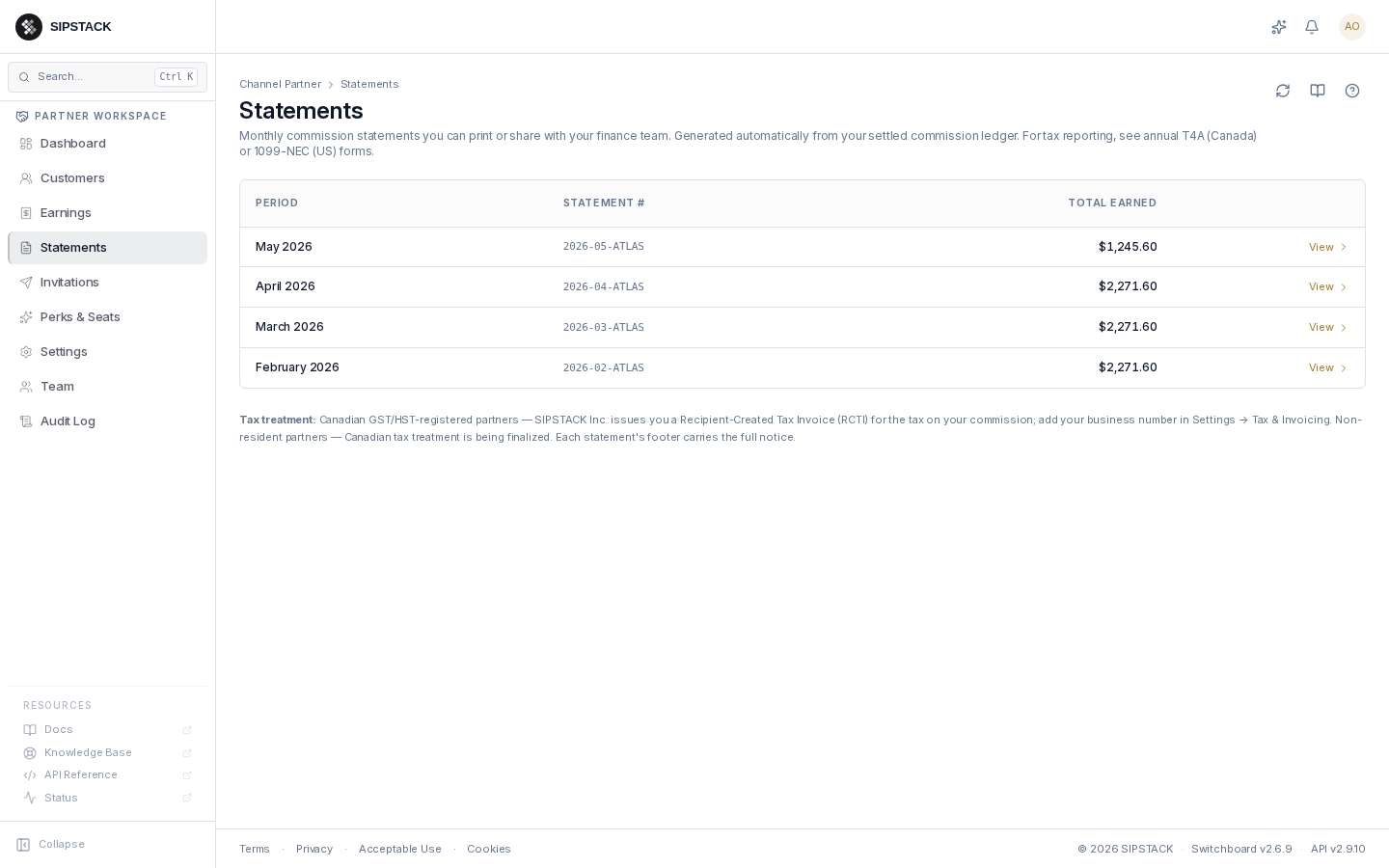Screen dimensions: 1389x868
Task: Open Invitations from sidebar
Action: [107, 283]
